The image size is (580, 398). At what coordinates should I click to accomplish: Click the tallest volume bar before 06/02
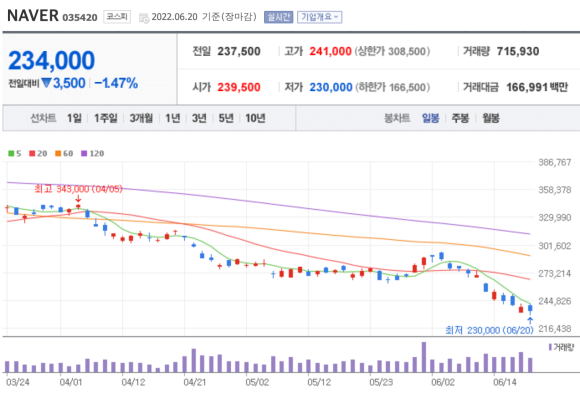click(424, 357)
